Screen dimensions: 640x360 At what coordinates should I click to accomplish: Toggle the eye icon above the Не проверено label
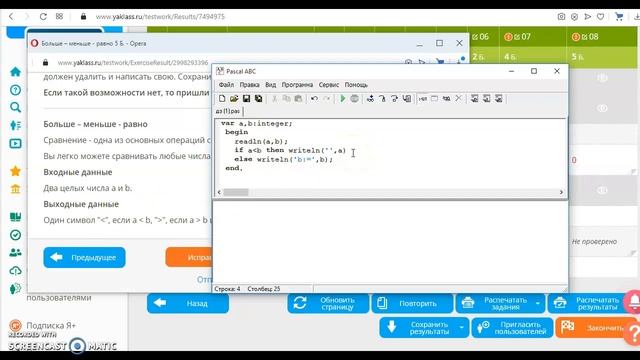point(602,191)
